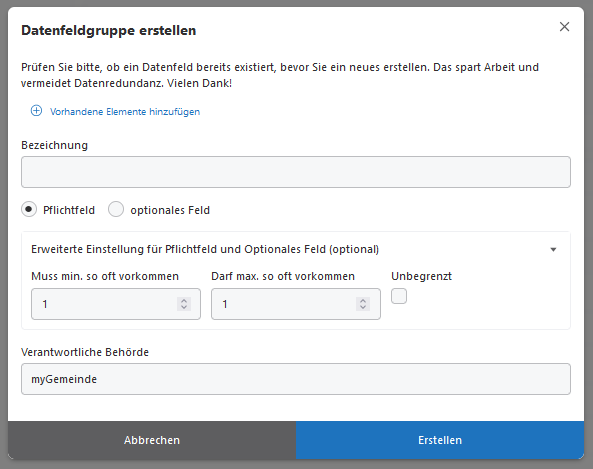The image size is (593, 469).
Task: Close the Datenfeldgruppe erstellen dialog
Action: (x=564, y=27)
